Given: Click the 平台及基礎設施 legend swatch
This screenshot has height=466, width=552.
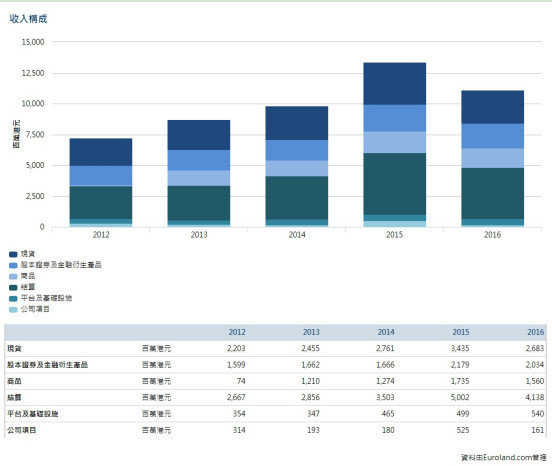Looking at the screenshot, I should (x=13, y=299).
